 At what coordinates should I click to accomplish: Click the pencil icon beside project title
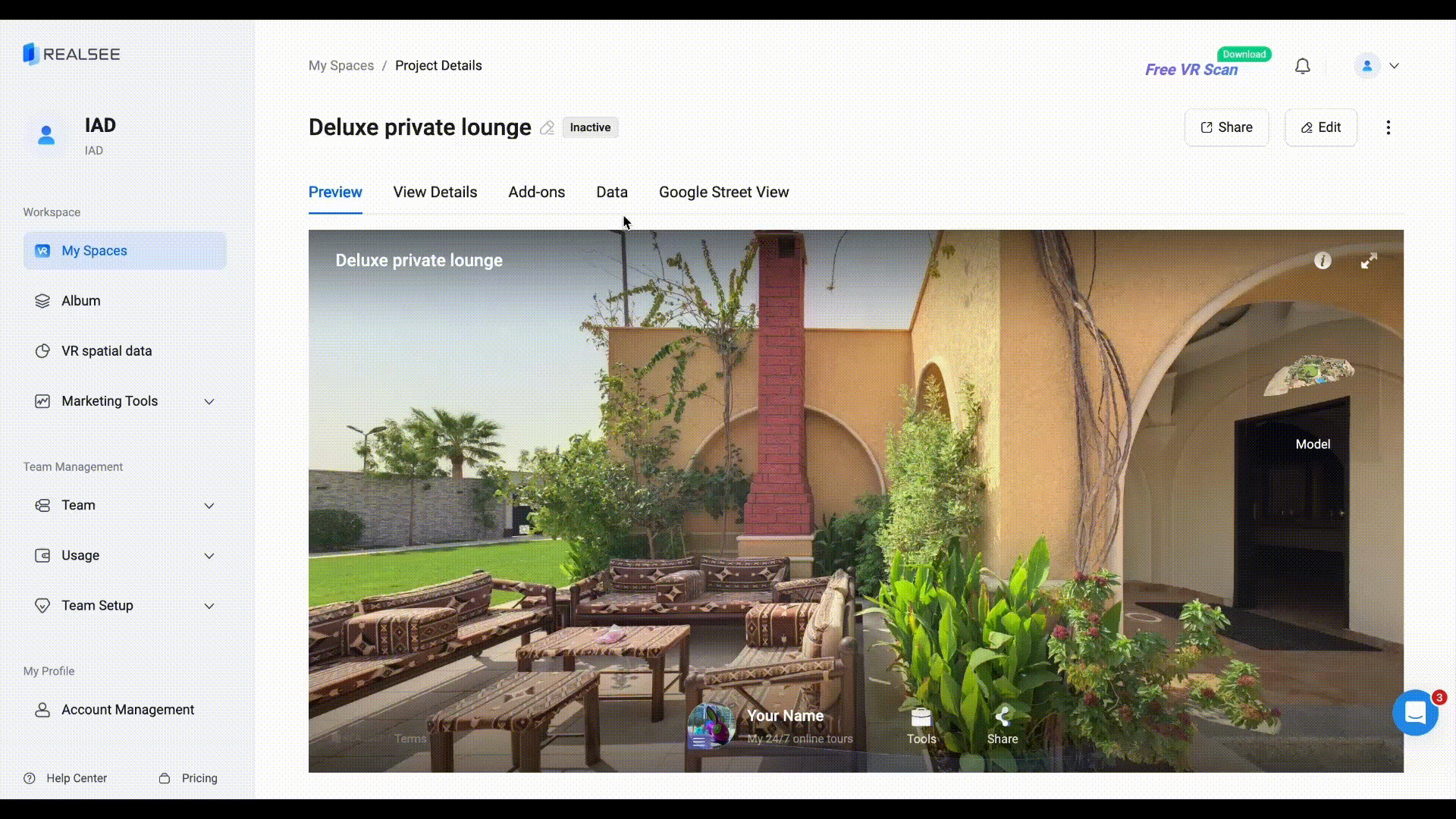point(547,127)
